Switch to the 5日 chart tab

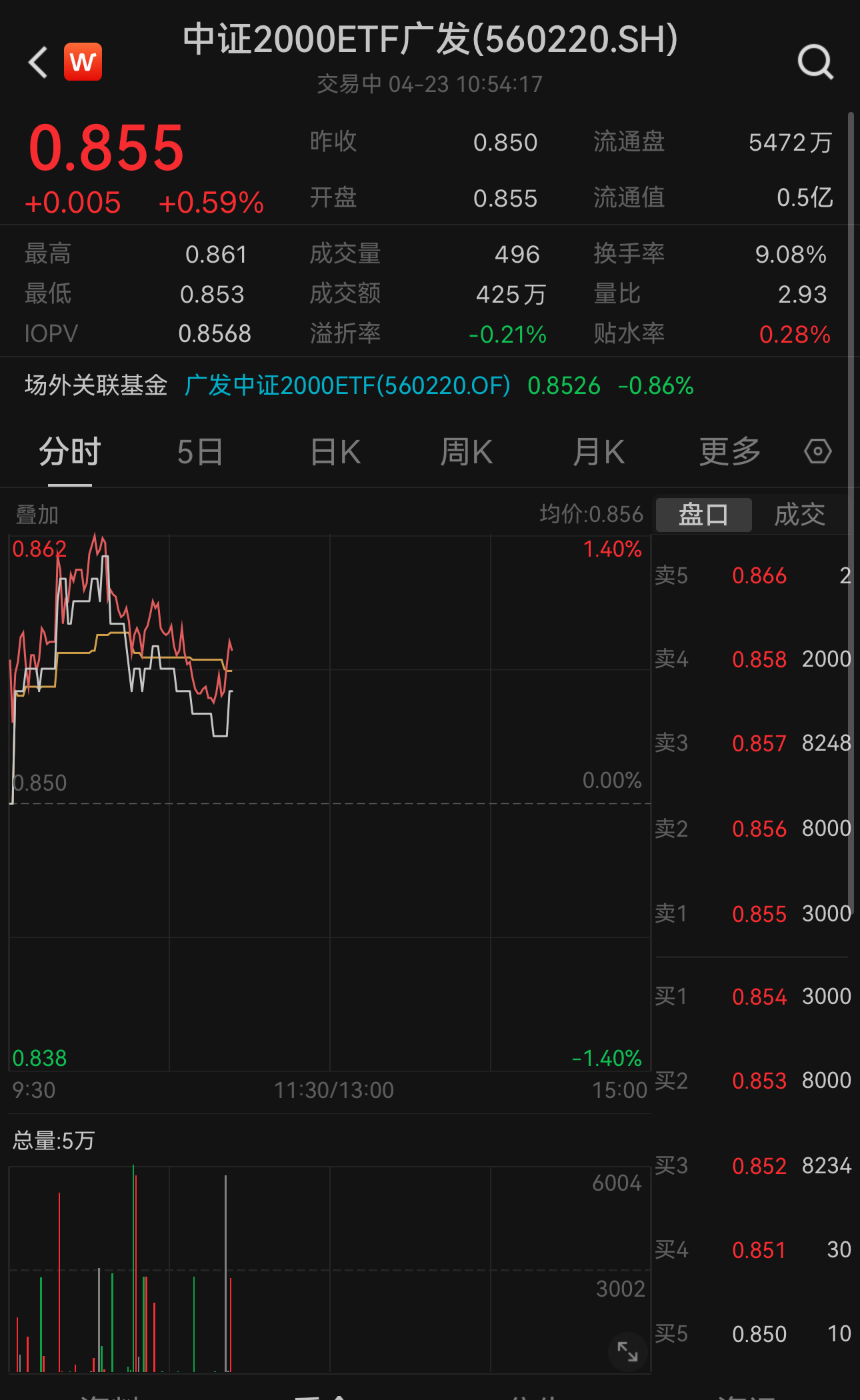[x=200, y=452]
